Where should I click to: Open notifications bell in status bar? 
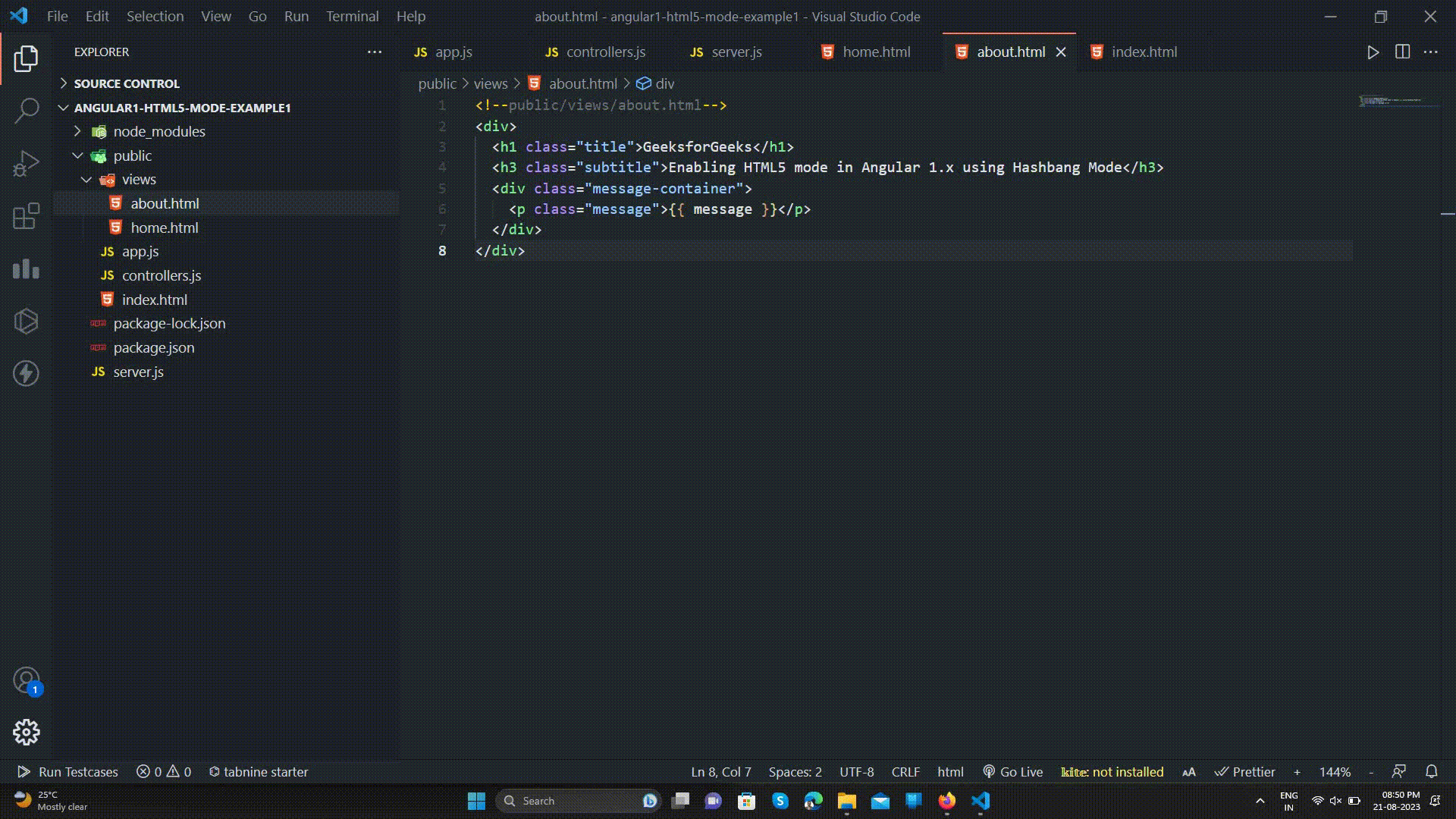[x=1431, y=771]
